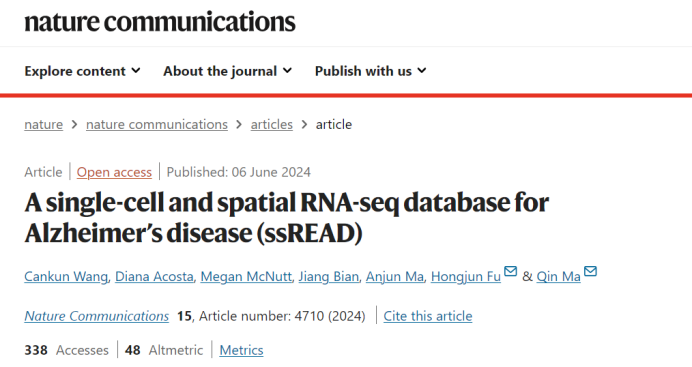The image size is (692, 367).
Task: Expand the Publish with us menu
Action: coord(371,71)
